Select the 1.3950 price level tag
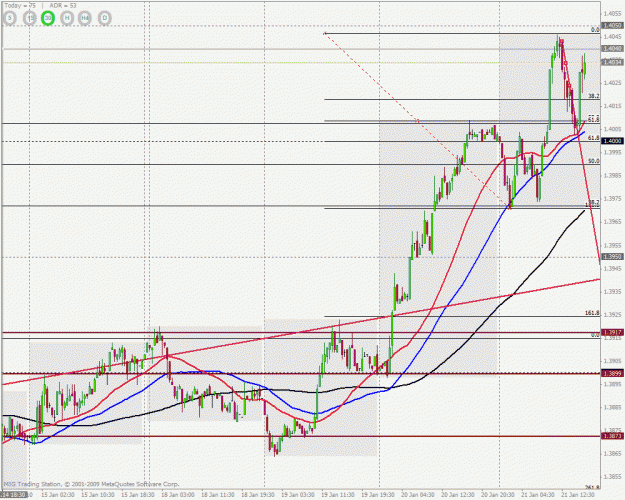The height and width of the screenshot is (500, 625). pyautogui.click(x=613, y=257)
